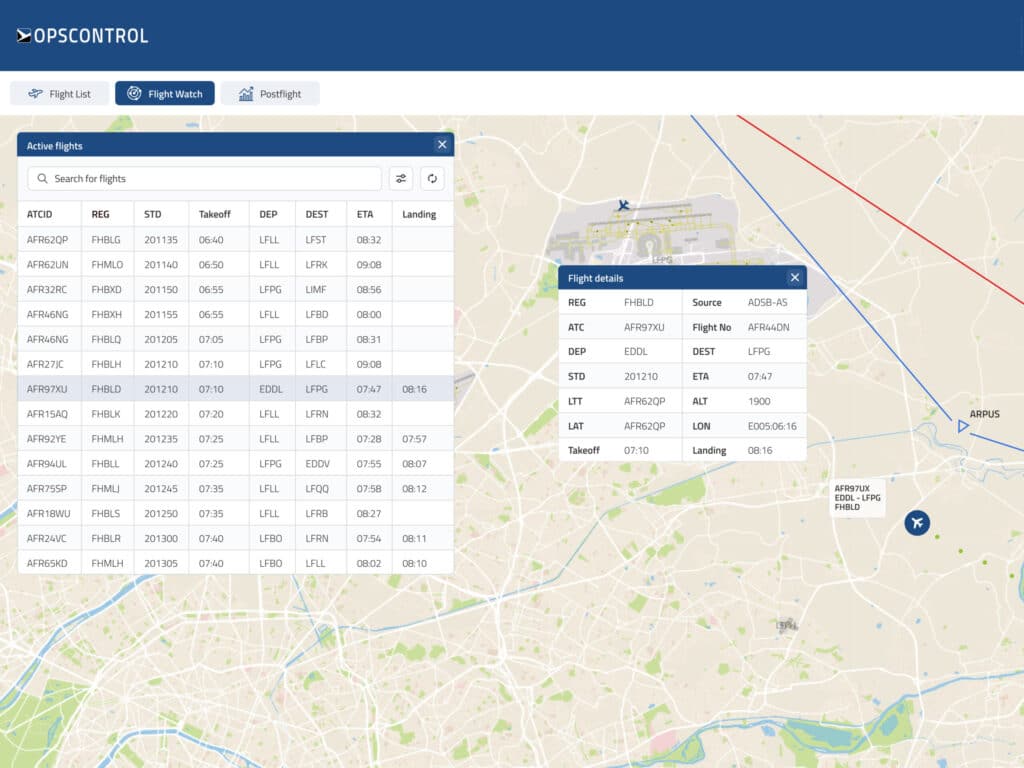This screenshot has height=768, width=1024.
Task: Click the Flight details panel title
Action: click(x=596, y=278)
